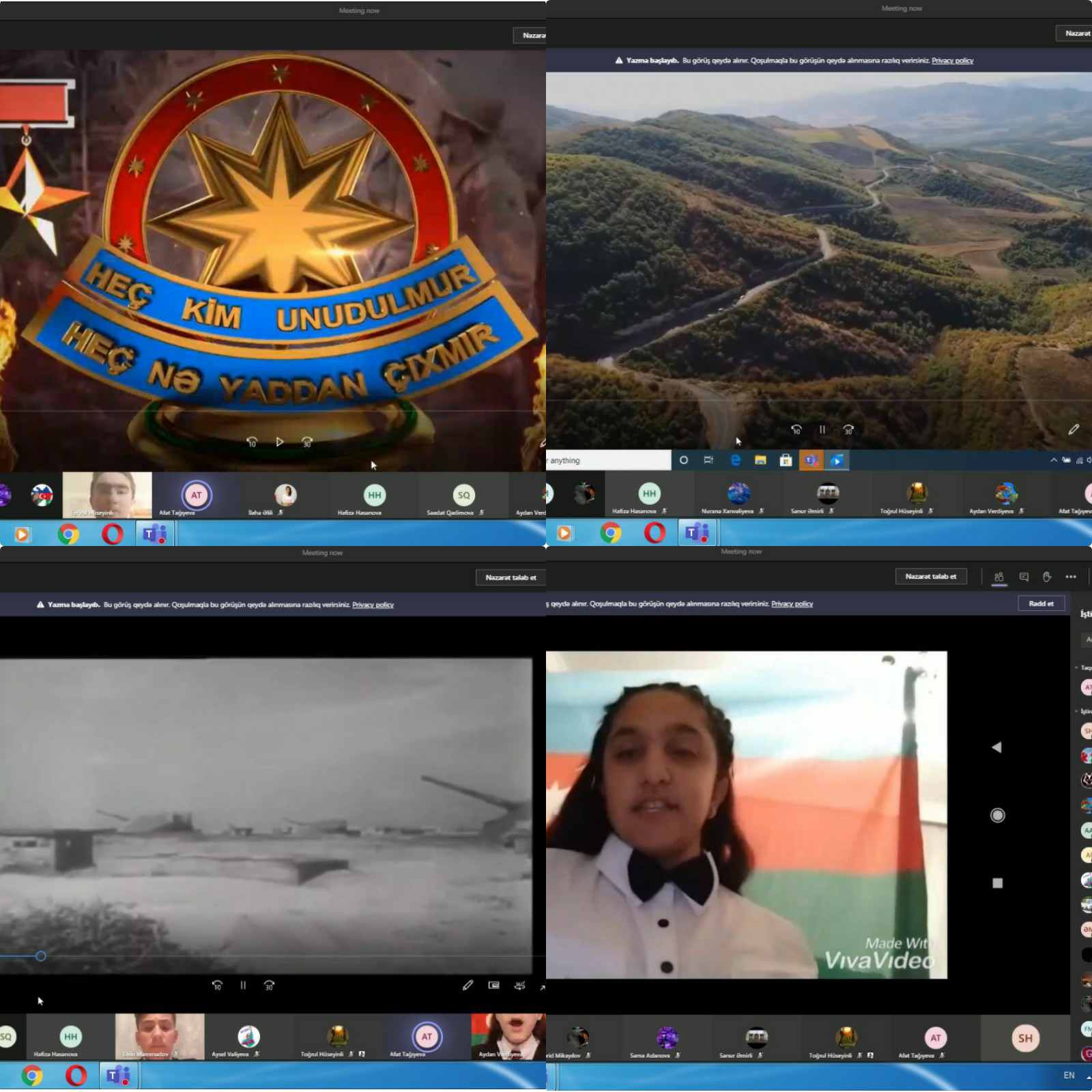
Task: Open More actions ellipsis in girl-with-flag meeting
Action: 1071,577
